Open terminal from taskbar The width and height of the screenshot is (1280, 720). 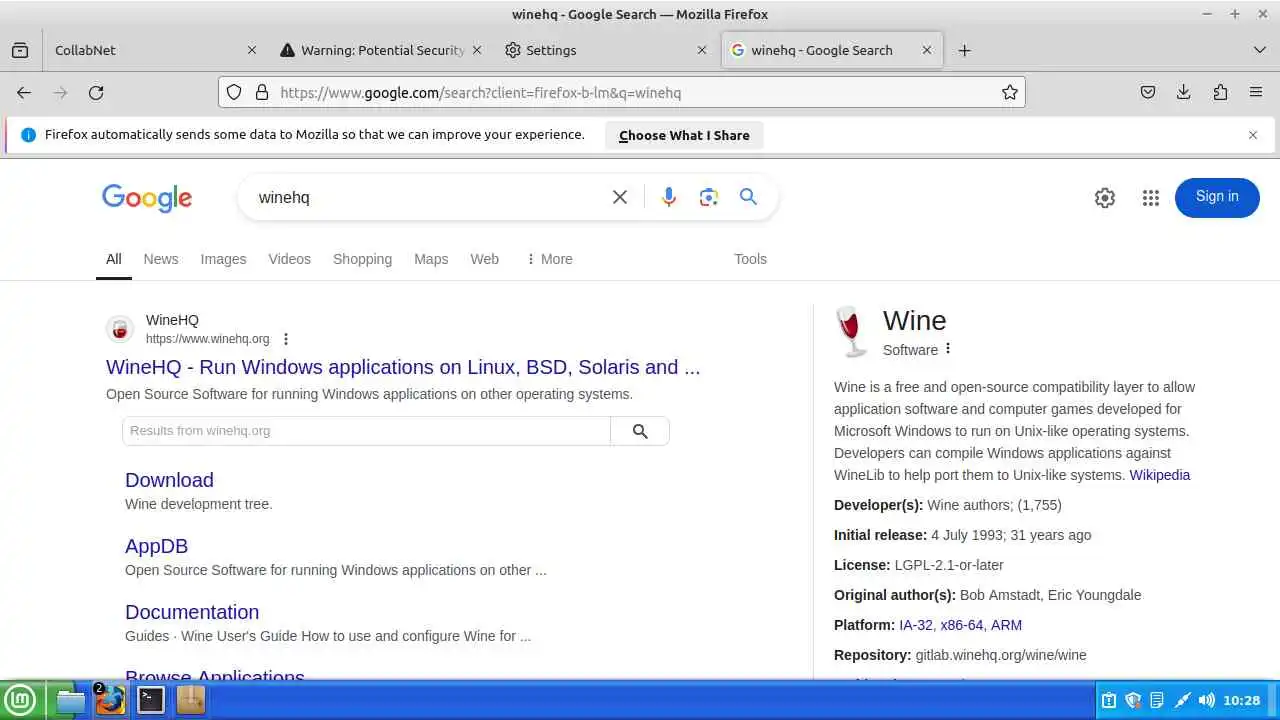click(151, 700)
